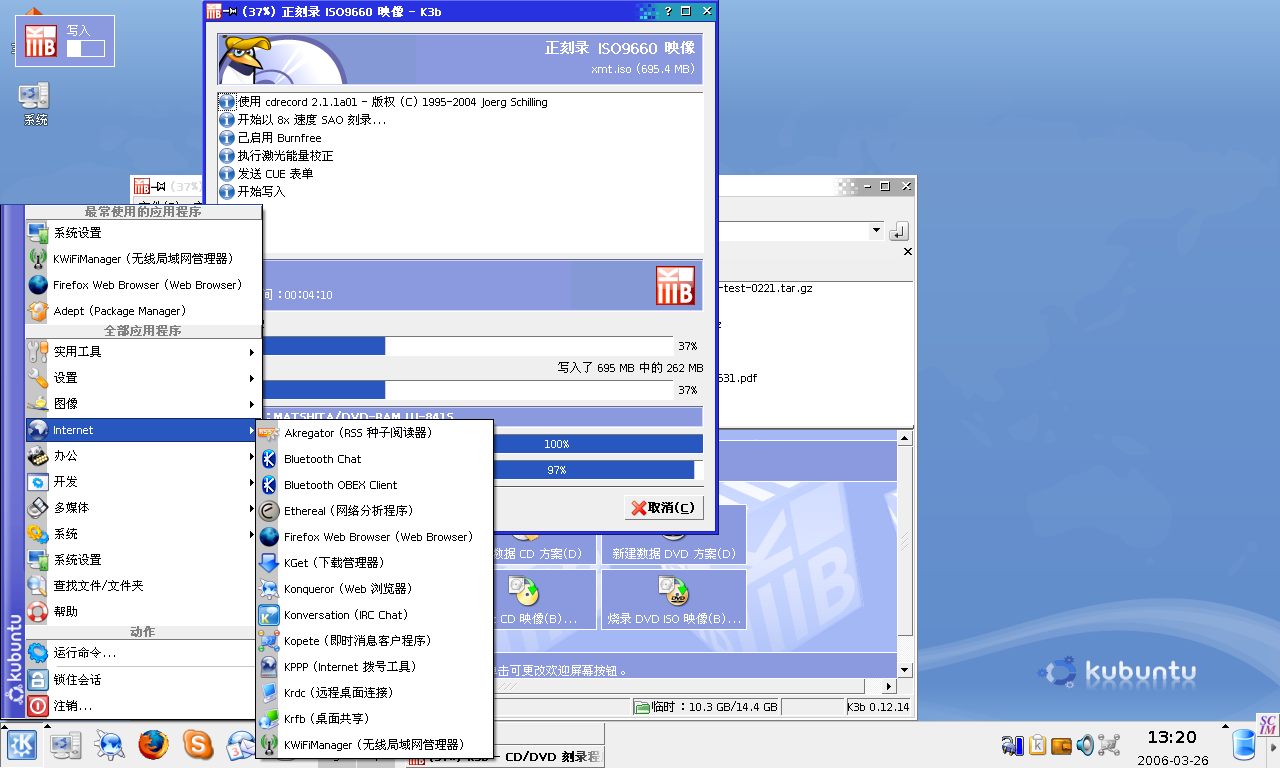The image size is (1280, 768).
Task: Click the Kopete icon in submenu
Action: point(269,641)
